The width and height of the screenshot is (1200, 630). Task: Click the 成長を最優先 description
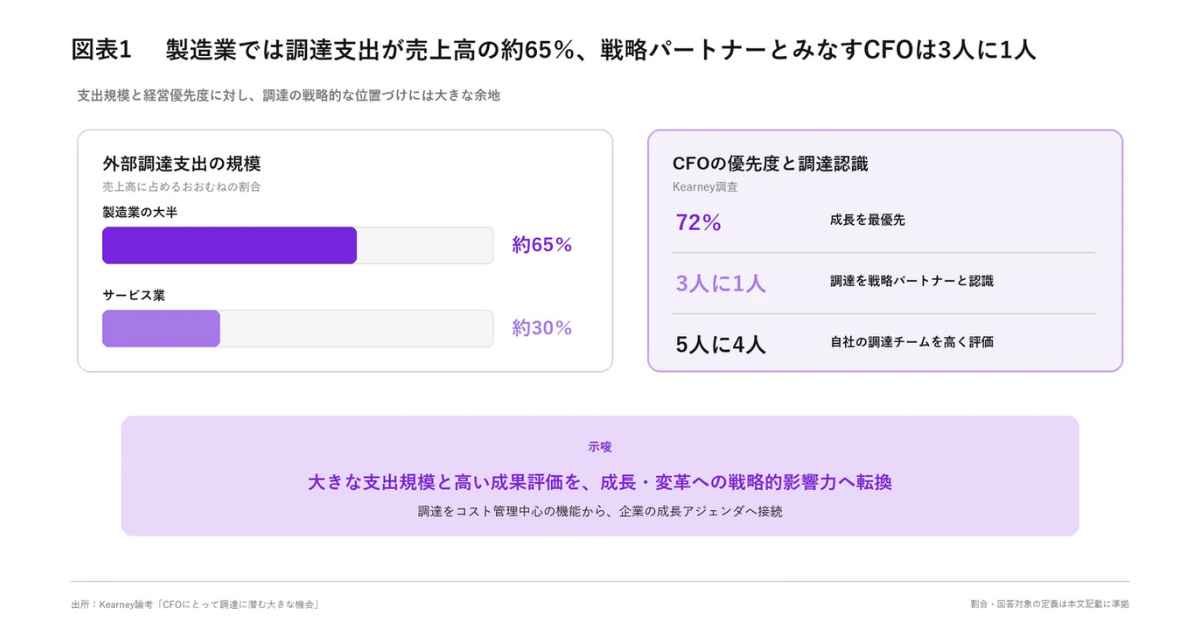868,220
